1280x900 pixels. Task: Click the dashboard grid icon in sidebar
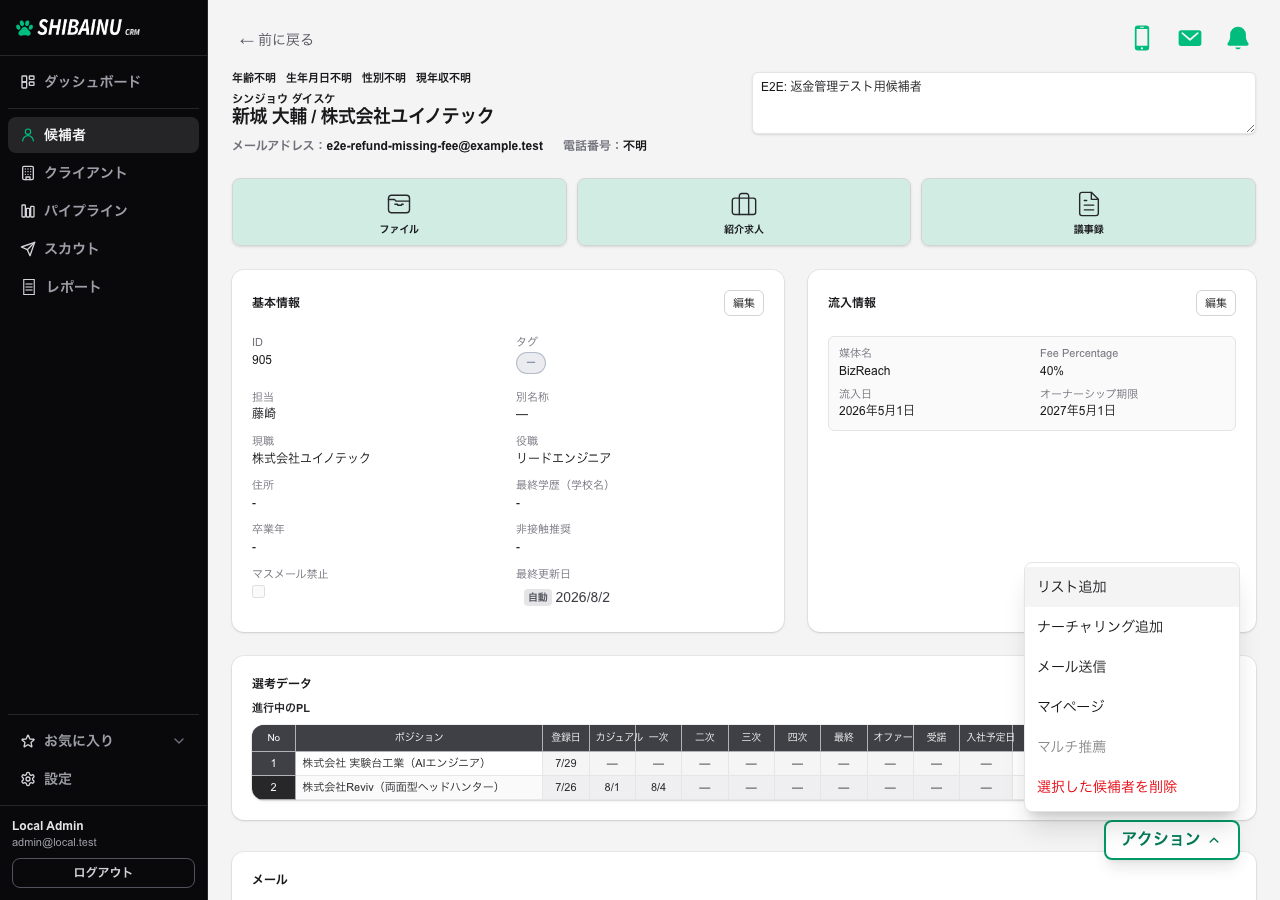pyautogui.click(x=28, y=81)
